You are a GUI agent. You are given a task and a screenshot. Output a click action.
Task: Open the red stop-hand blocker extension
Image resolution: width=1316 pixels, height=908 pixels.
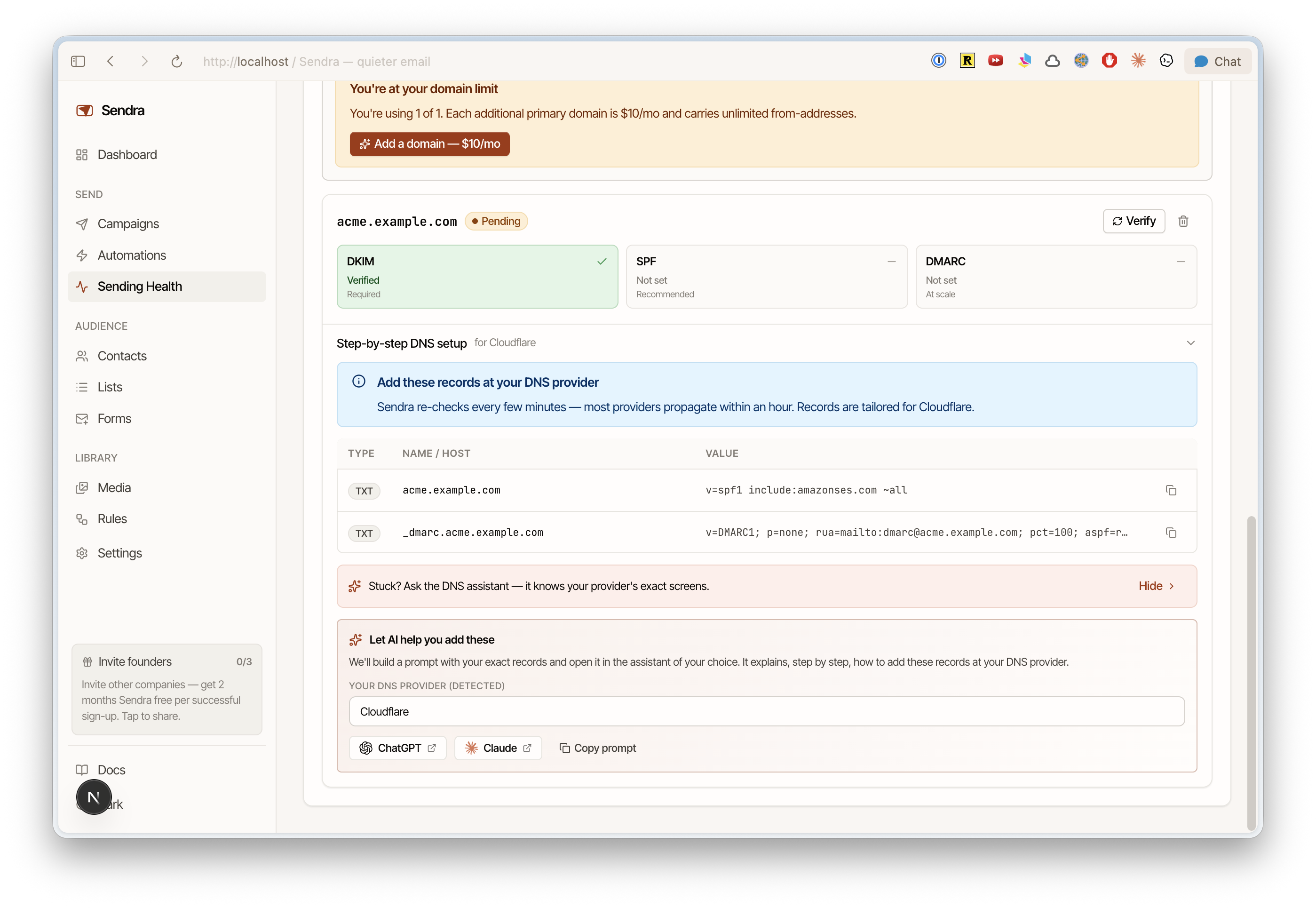coord(1109,60)
